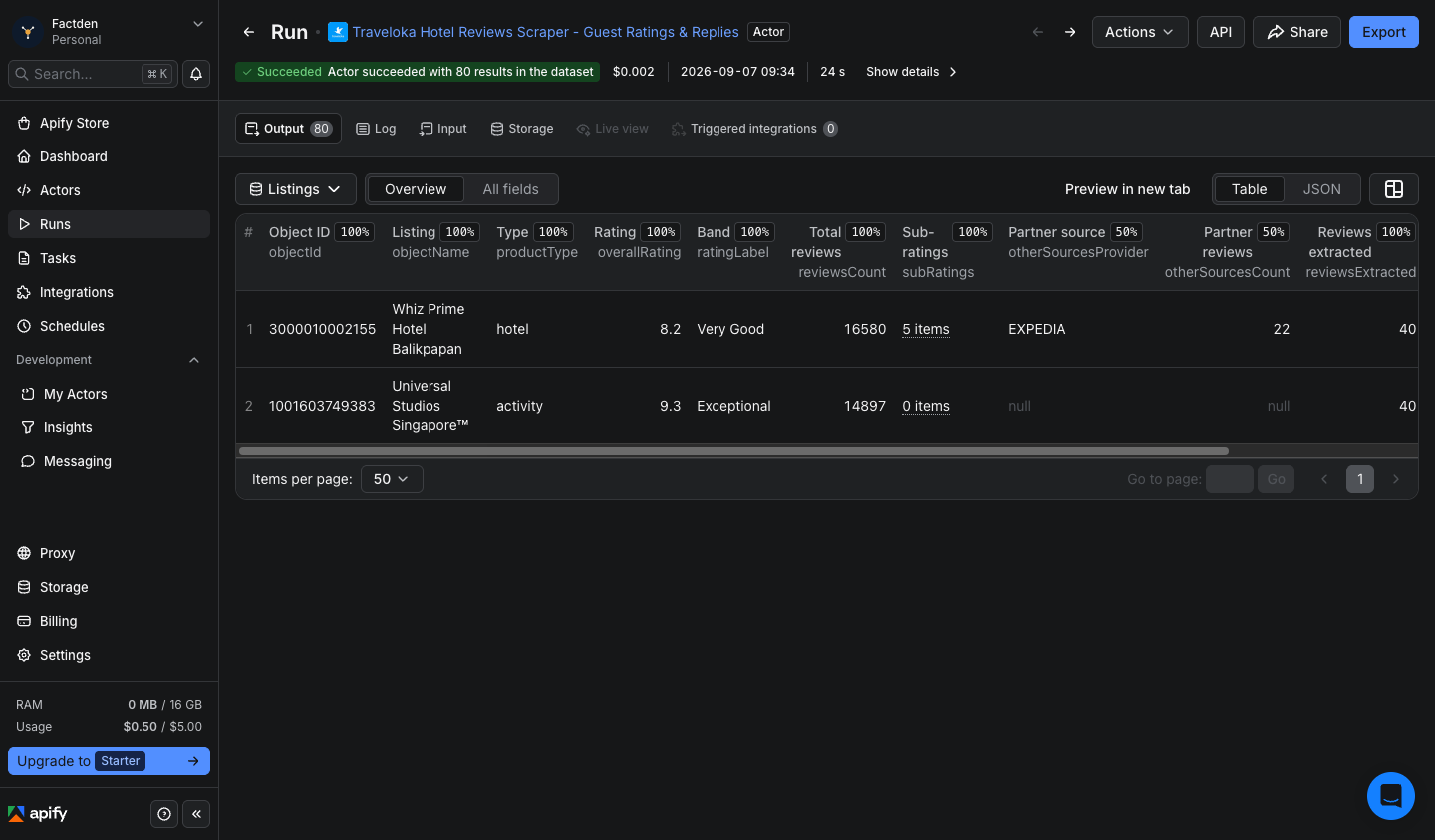Click Universal Studios Singapore listing name
This screenshot has height=840, width=1435.
(430, 406)
